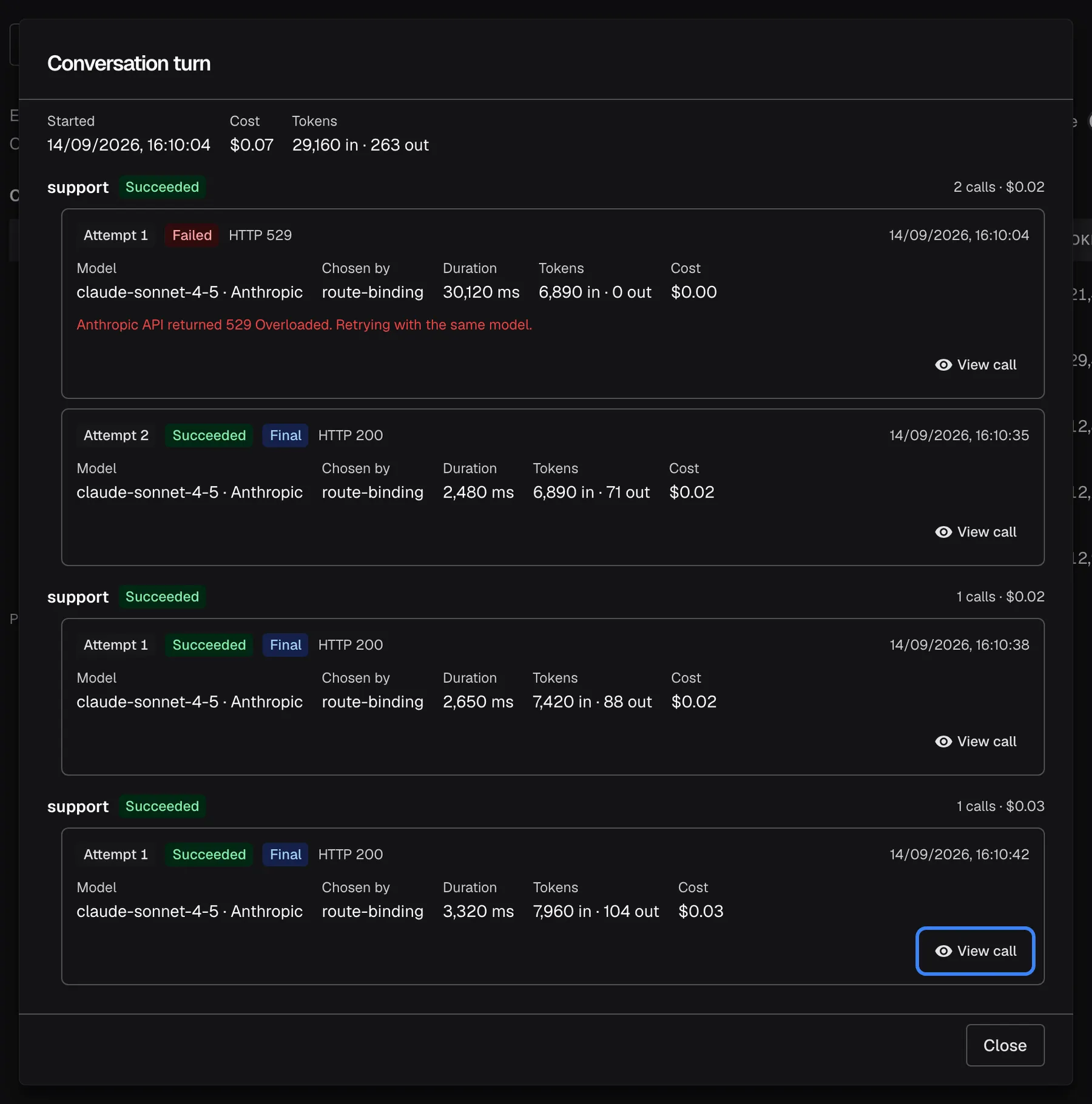The height and width of the screenshot is (1104, 1092).
Task: Click the $0.00 cost of the failed attempt
Action: 694,292
